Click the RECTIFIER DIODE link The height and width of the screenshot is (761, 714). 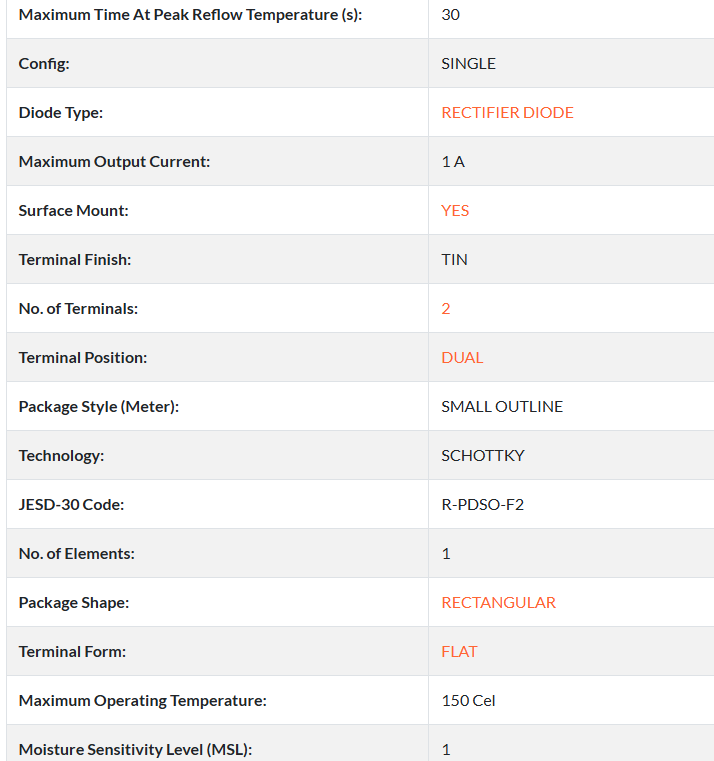[507, 113]
